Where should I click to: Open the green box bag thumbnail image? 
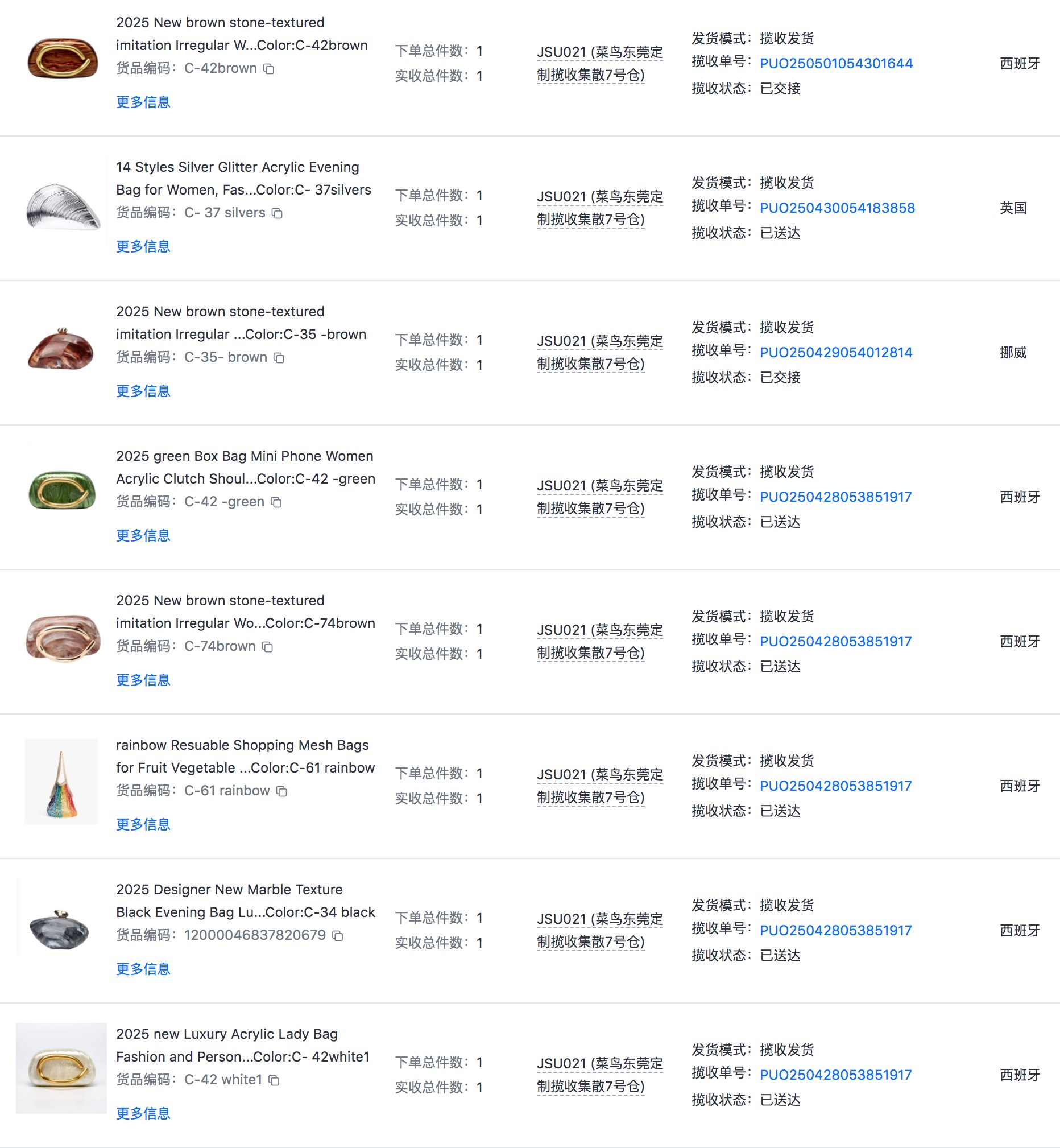[x=62, y=490]
